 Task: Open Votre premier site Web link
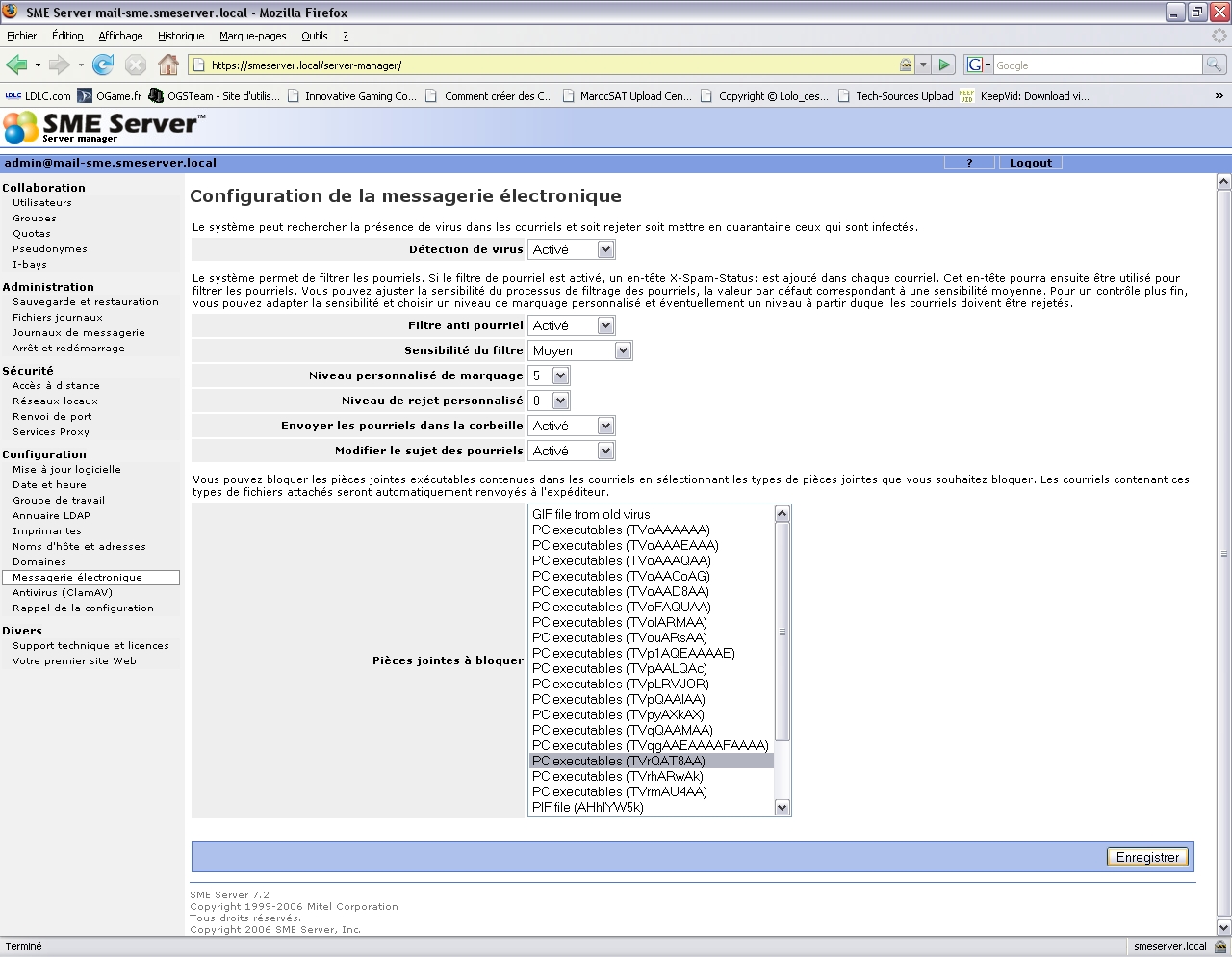74,661
